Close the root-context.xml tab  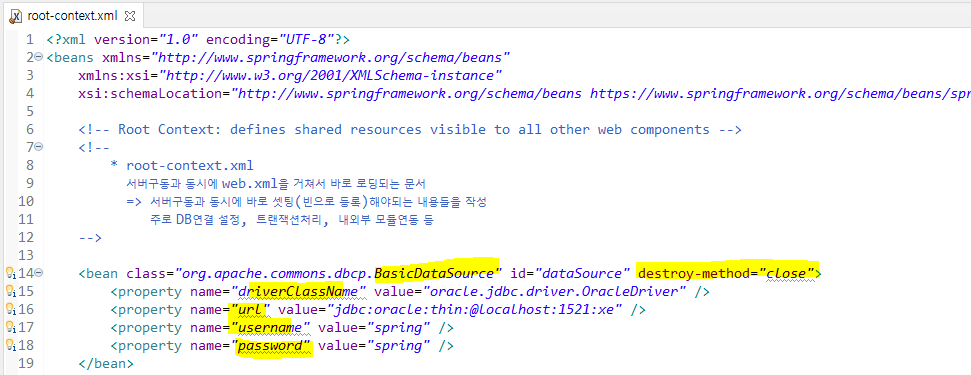click(129, 15)
